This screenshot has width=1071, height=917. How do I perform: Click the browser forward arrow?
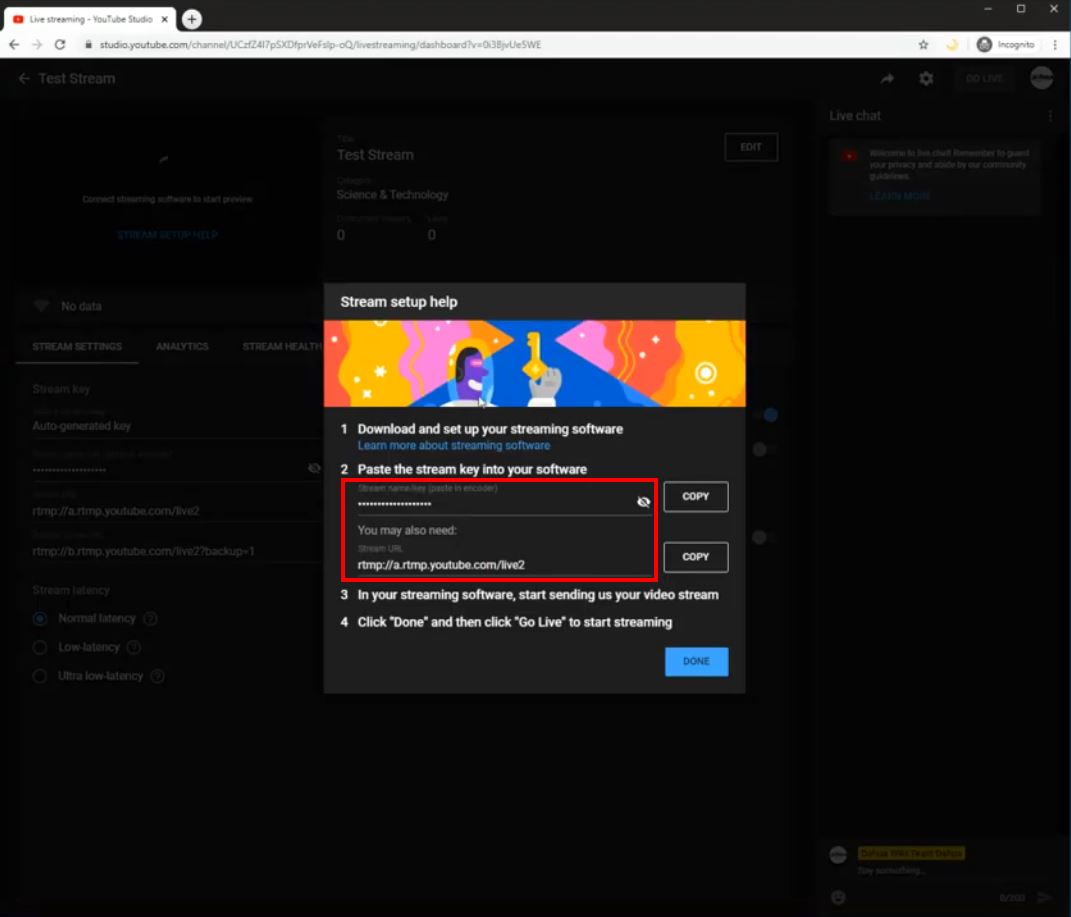pos(37,44)
